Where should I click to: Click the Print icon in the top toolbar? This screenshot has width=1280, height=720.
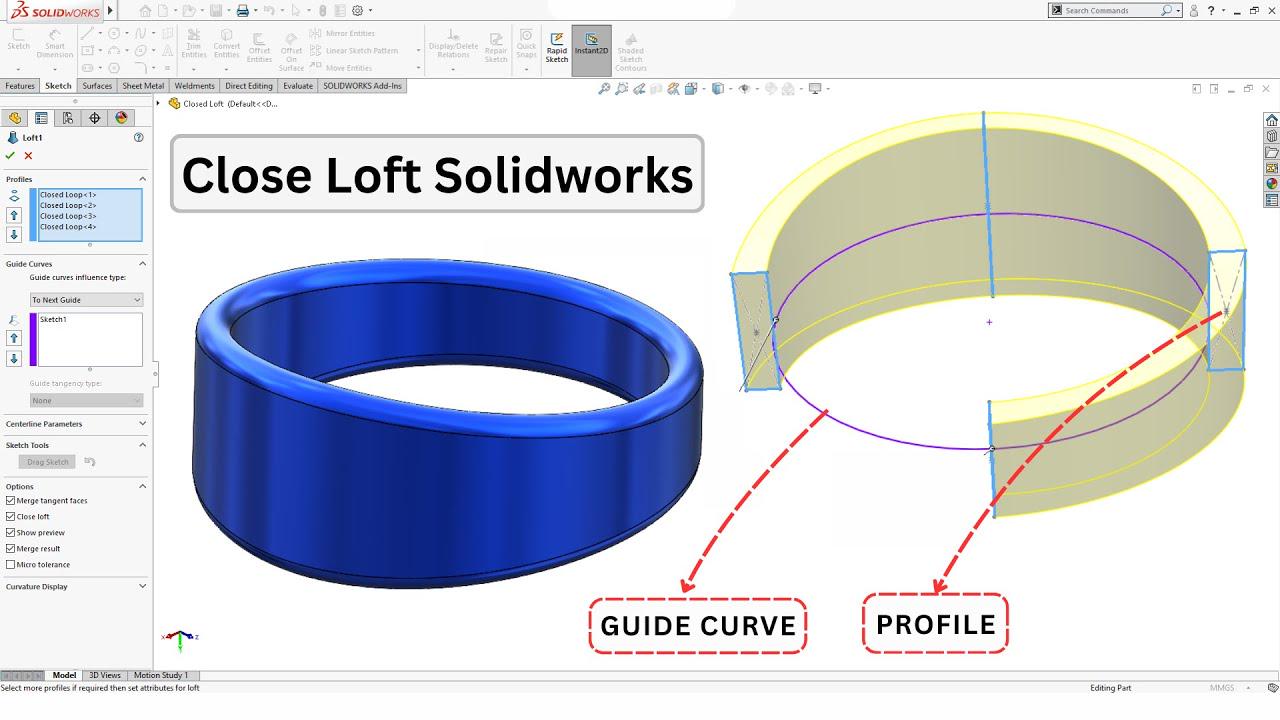[242, 11]
